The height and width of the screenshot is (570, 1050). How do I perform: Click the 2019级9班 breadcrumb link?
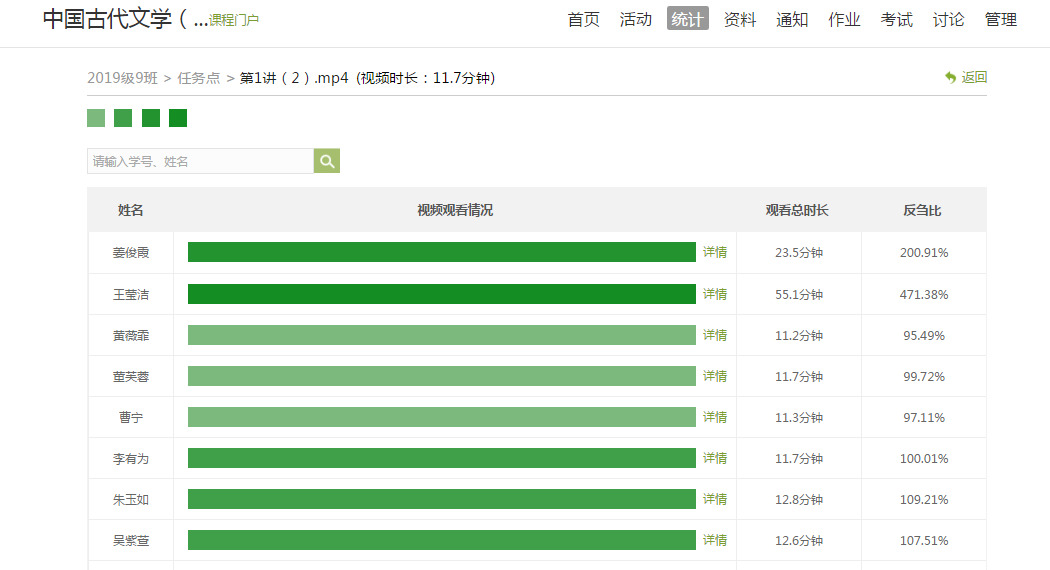pyautogui.click(x=122, y=78)
